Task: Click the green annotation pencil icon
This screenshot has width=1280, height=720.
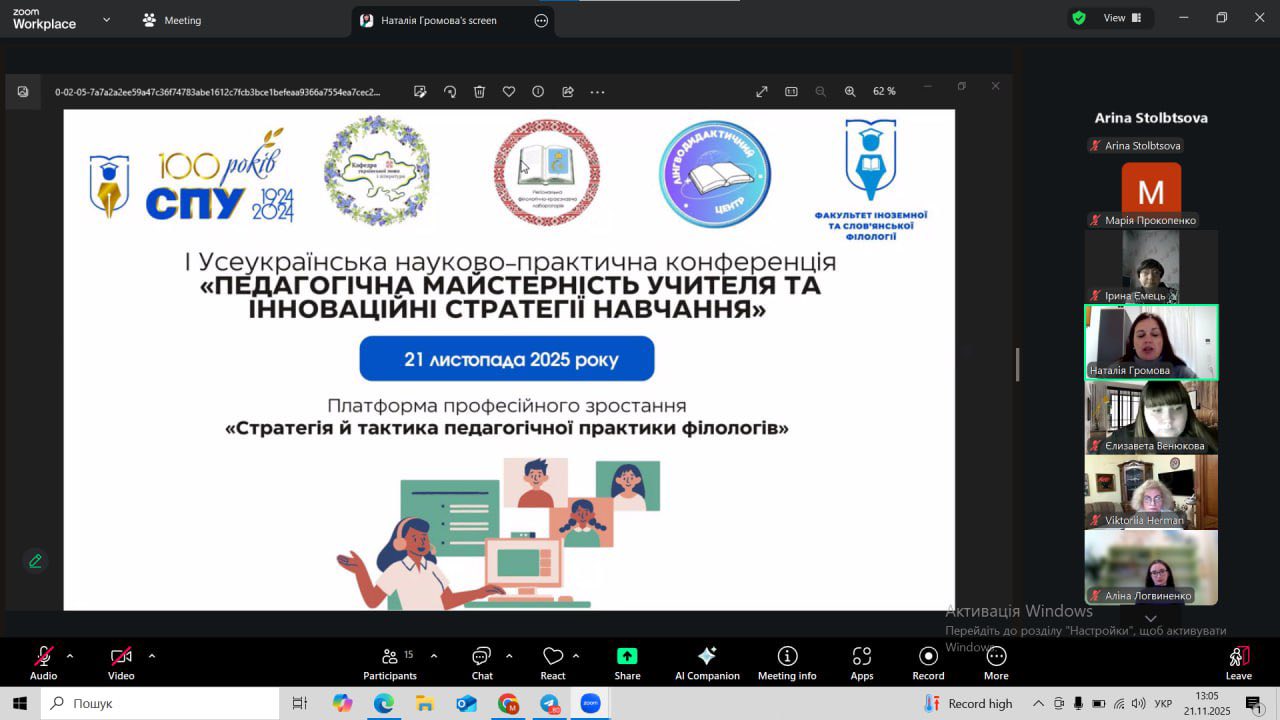Action: tap(35, 561)
